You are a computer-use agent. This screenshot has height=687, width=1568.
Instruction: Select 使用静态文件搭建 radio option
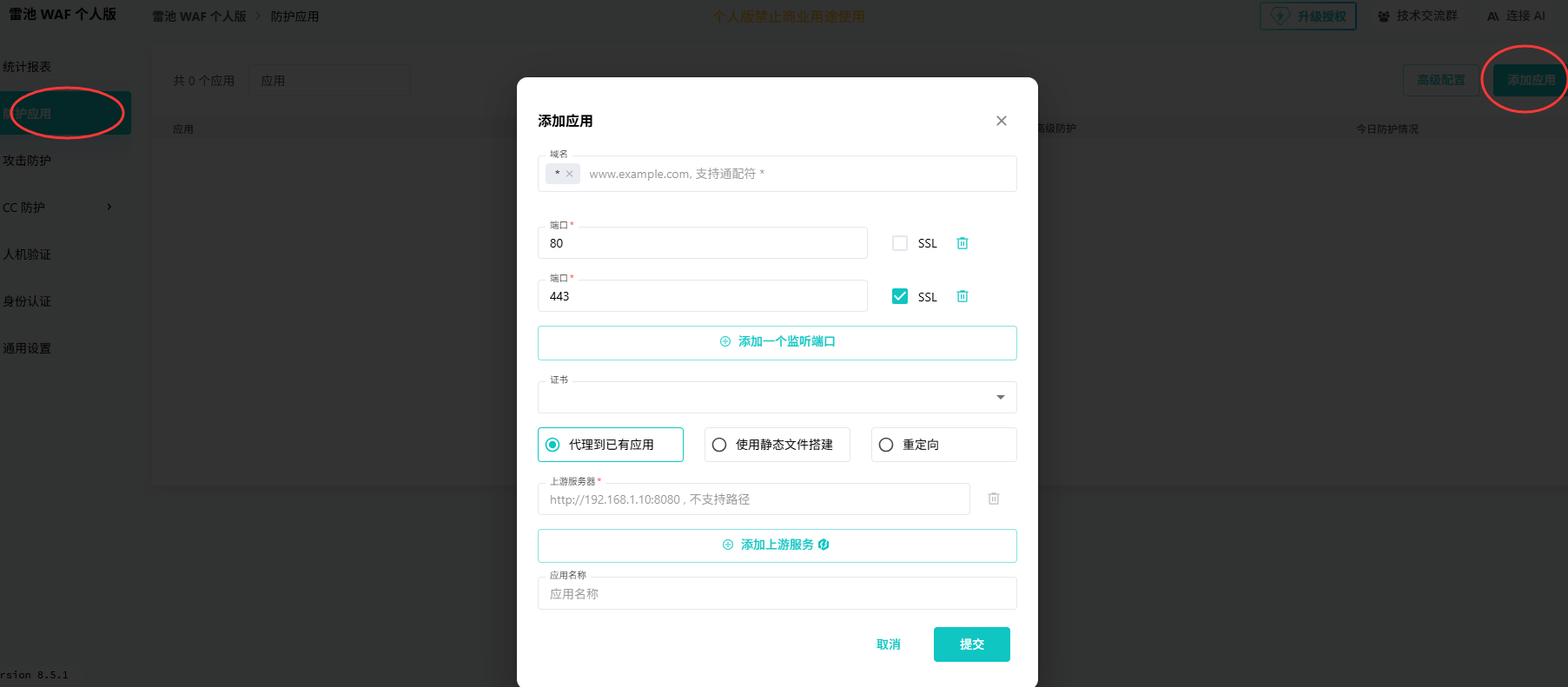[x=719, y=445]
